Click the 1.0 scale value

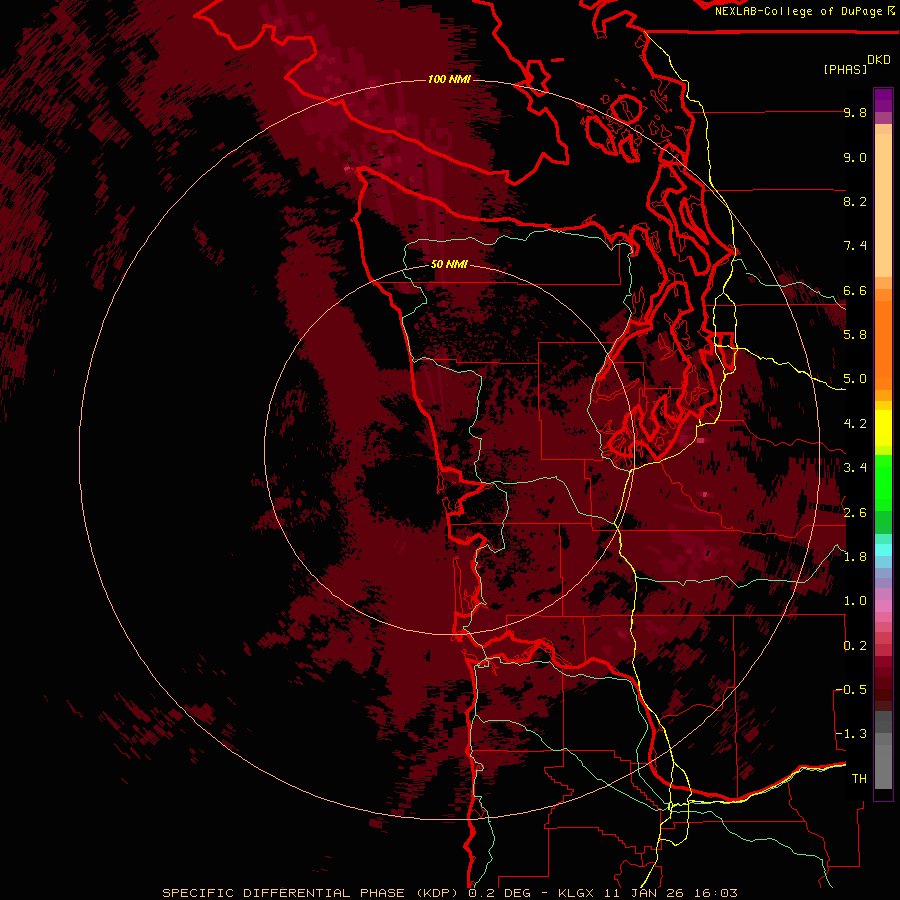855,601
